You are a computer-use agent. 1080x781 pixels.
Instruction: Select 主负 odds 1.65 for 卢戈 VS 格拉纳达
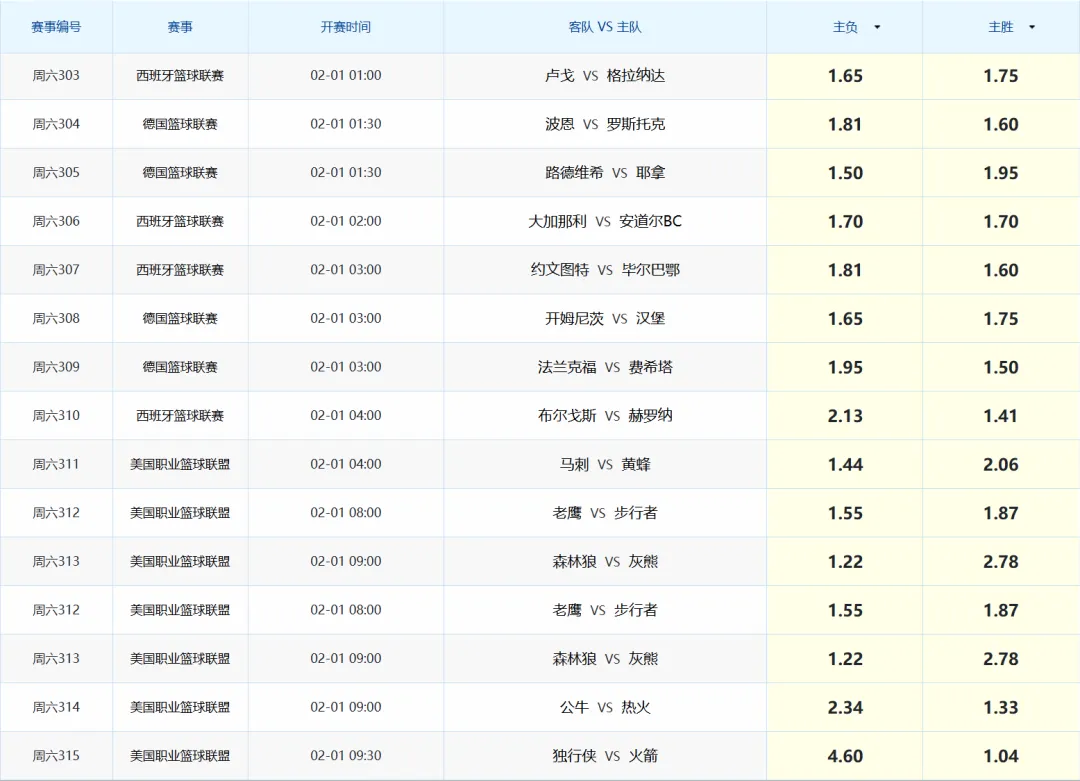[845, 76]
